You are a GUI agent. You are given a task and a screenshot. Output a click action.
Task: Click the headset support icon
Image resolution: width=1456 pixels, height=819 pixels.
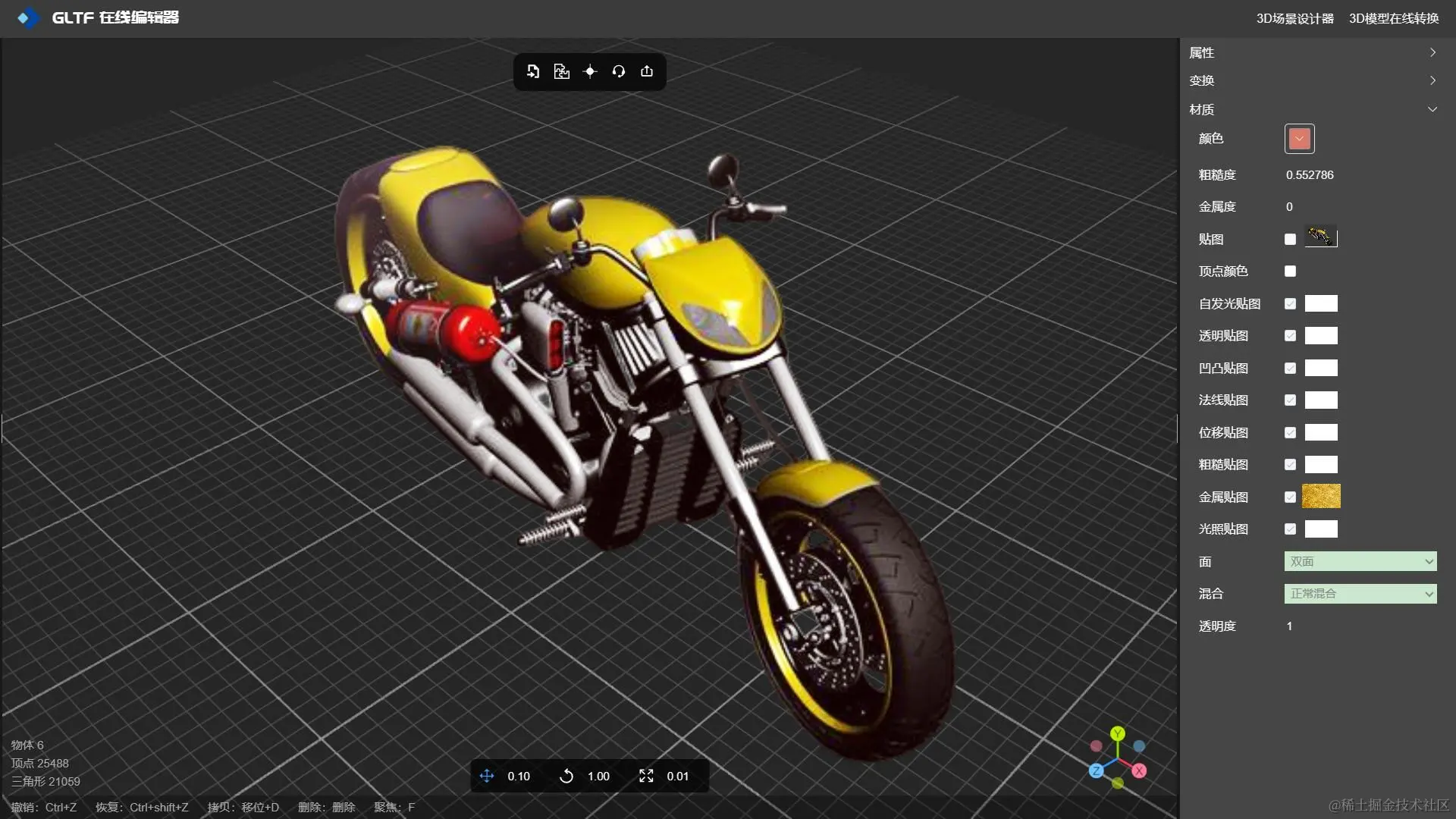[619, 71]
